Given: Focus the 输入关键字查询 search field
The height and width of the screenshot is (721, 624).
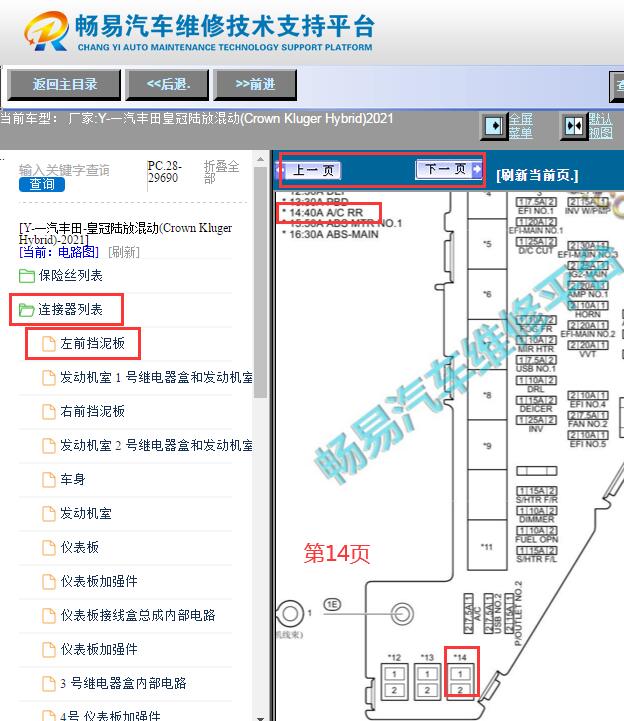Looking at the screenshot, I should tap(64, 170).
